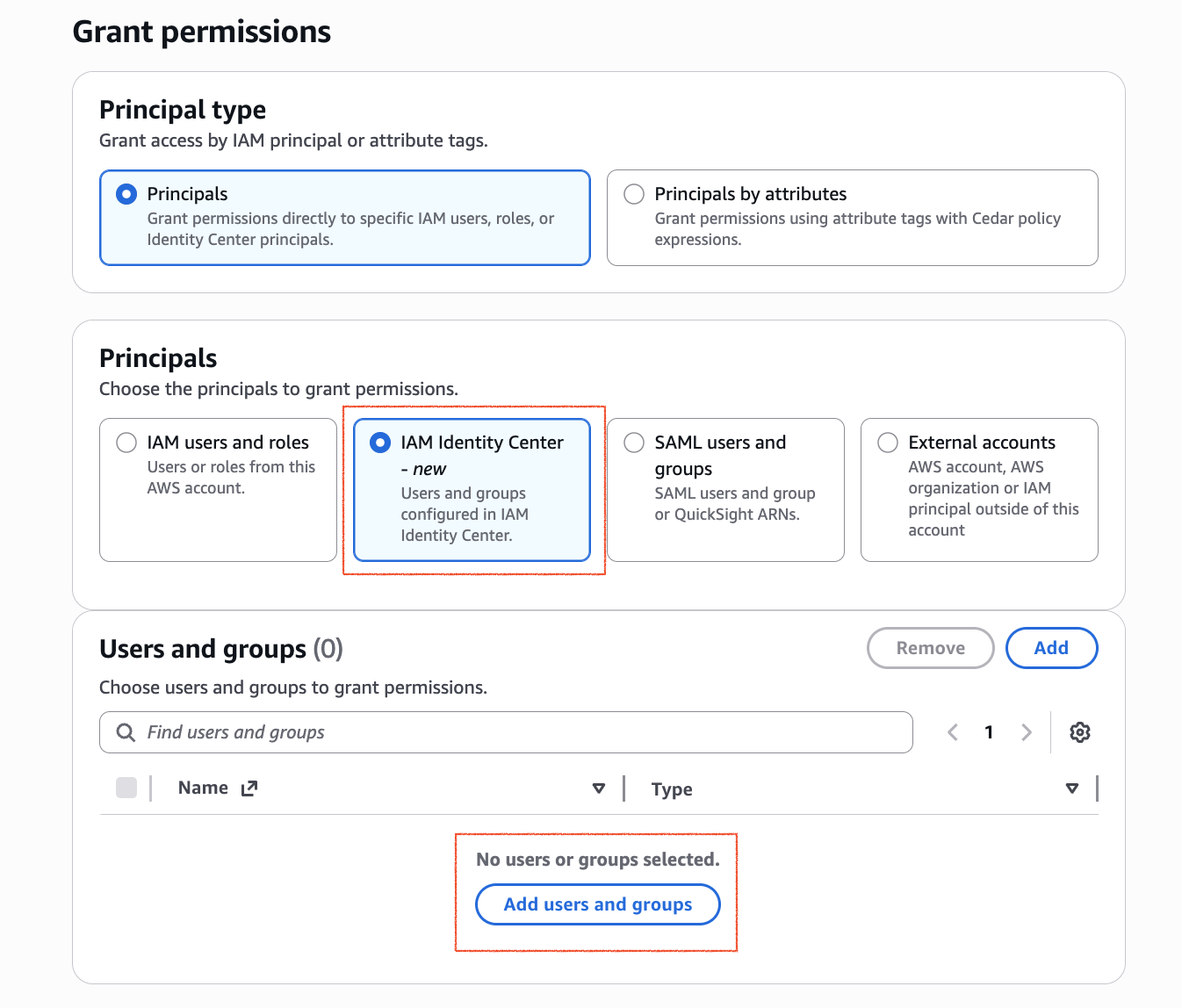
Task: Open table preferences gear icon
Action: (x=1079, y=732)
